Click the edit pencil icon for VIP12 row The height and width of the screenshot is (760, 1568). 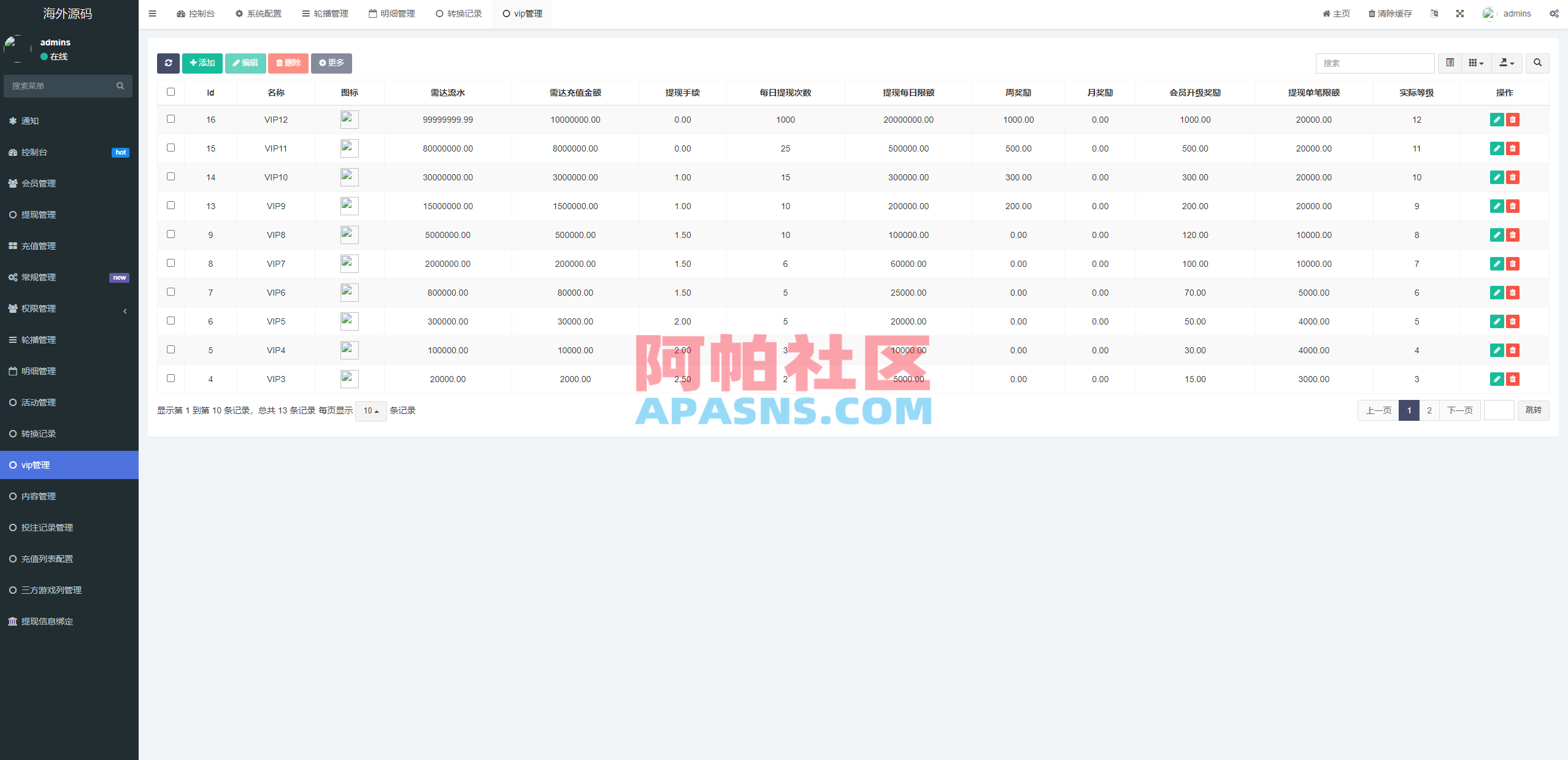click(1497, 120)
